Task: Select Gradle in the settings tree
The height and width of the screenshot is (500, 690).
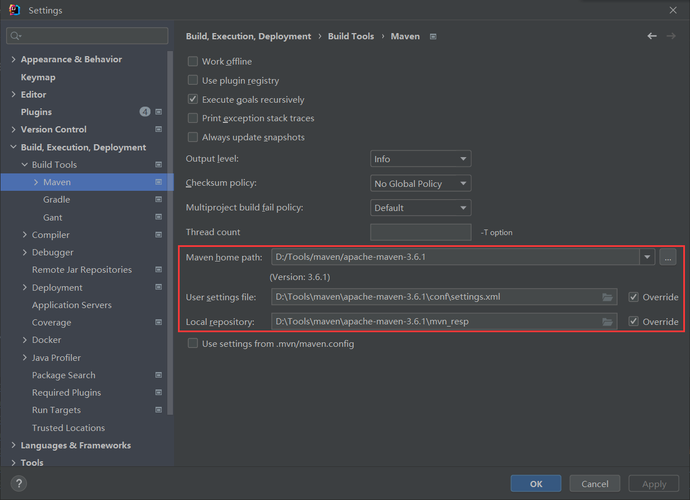Action: click(x=56, y=200)
